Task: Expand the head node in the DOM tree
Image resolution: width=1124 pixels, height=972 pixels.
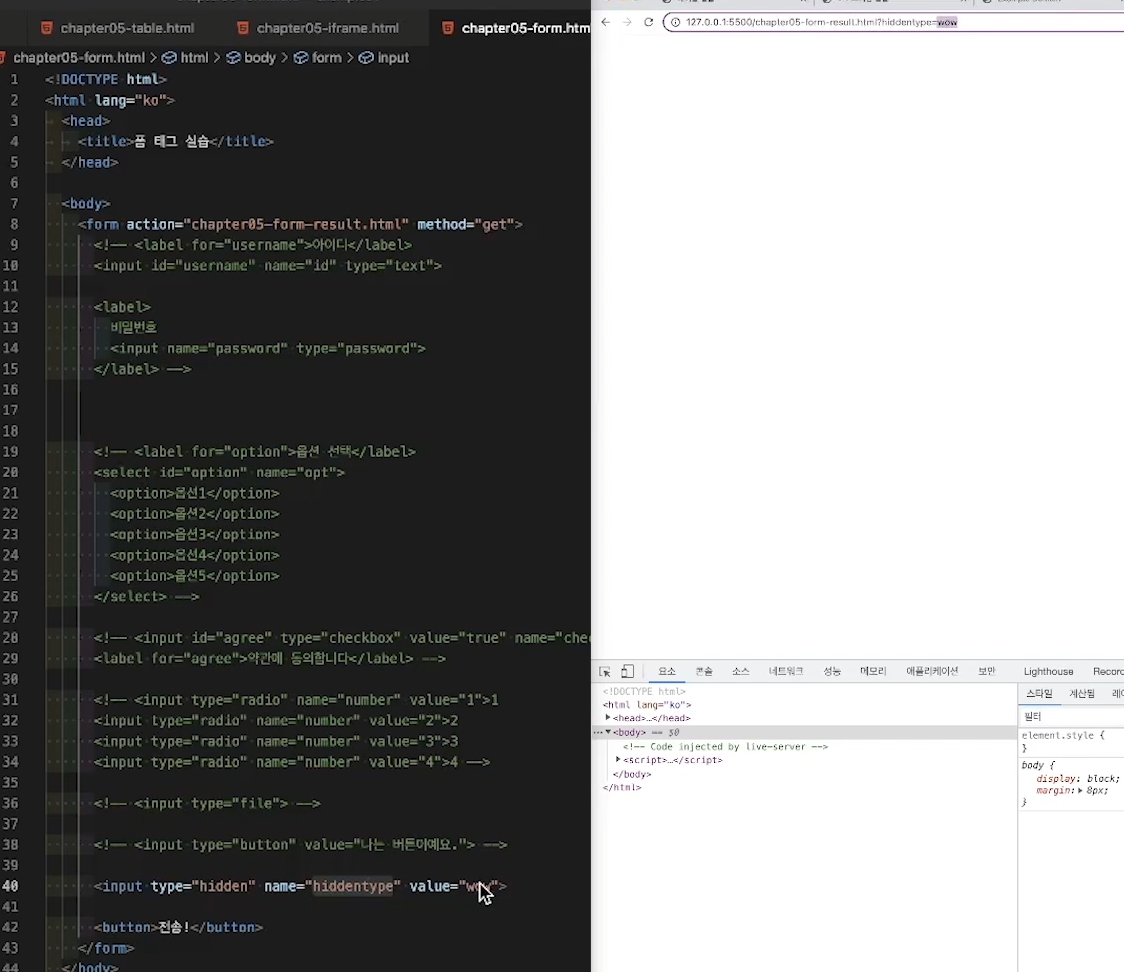Action: [x=608, y=718]
